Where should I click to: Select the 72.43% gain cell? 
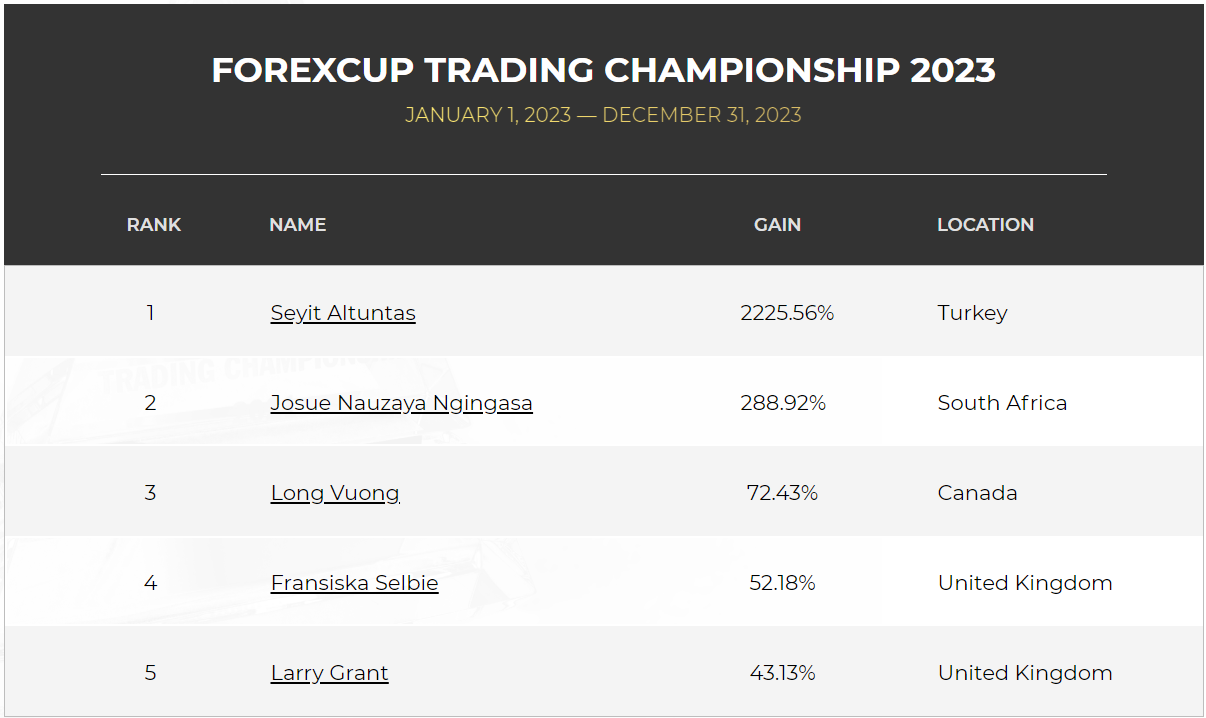pyautogui.click(x=782, y=493)
